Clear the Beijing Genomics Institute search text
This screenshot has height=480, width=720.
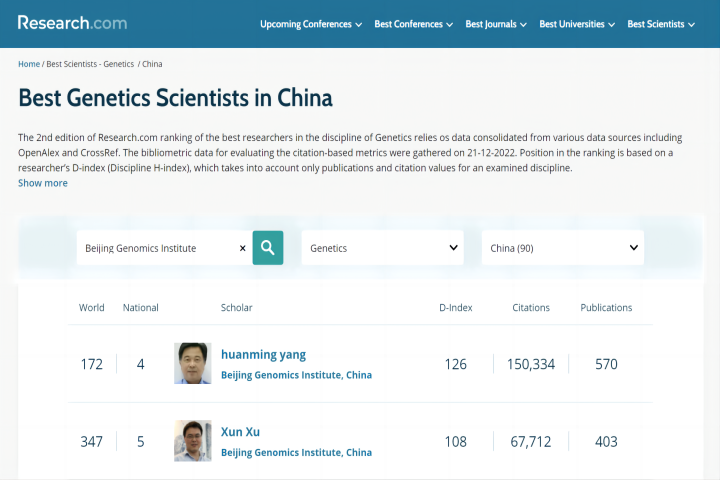point(242,248)
